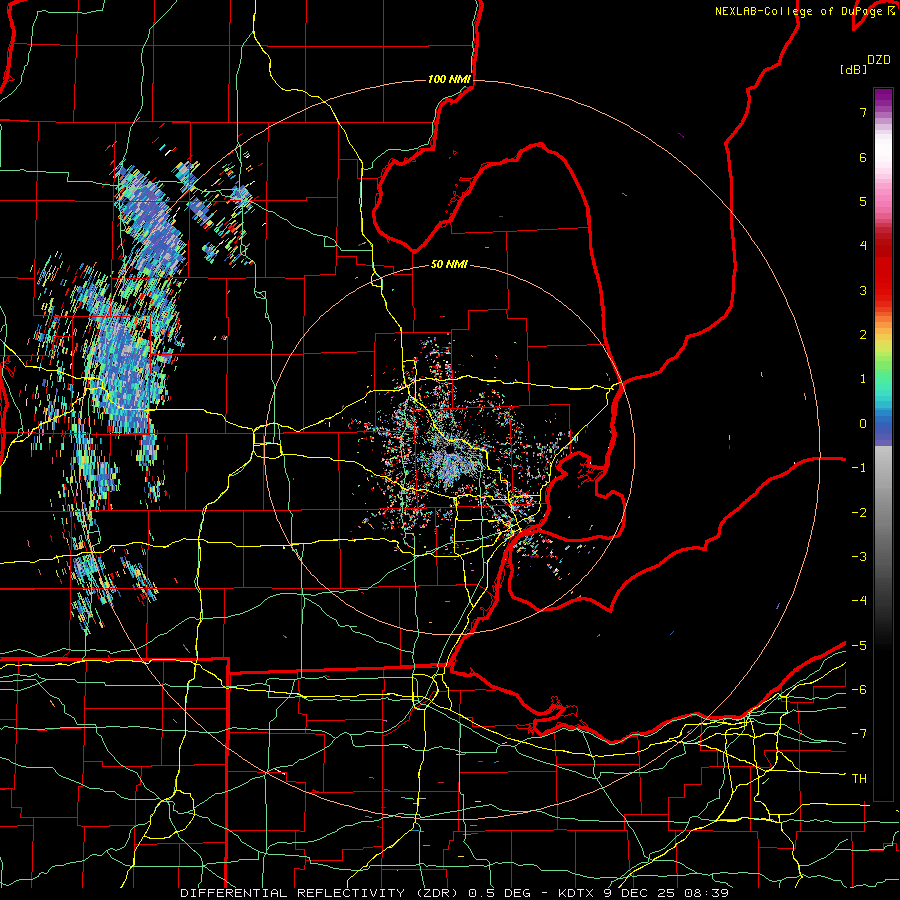Click the 7 value on the dB scale
Screen dimensions: 900x900
863,112
